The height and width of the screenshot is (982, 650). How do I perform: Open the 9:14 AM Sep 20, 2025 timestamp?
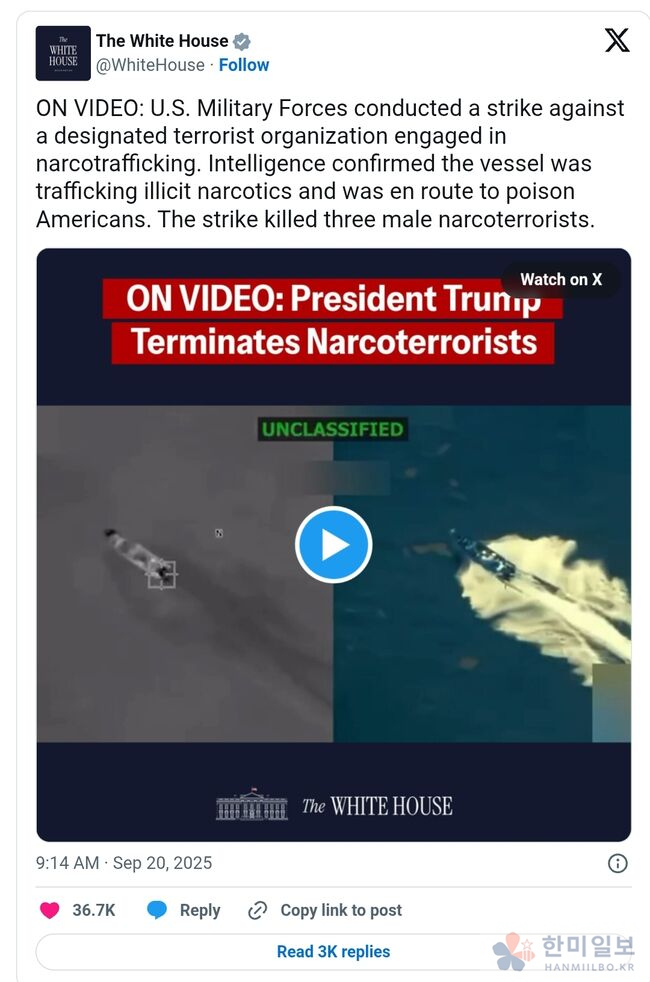pyautogui.click(x=124, y=863)
